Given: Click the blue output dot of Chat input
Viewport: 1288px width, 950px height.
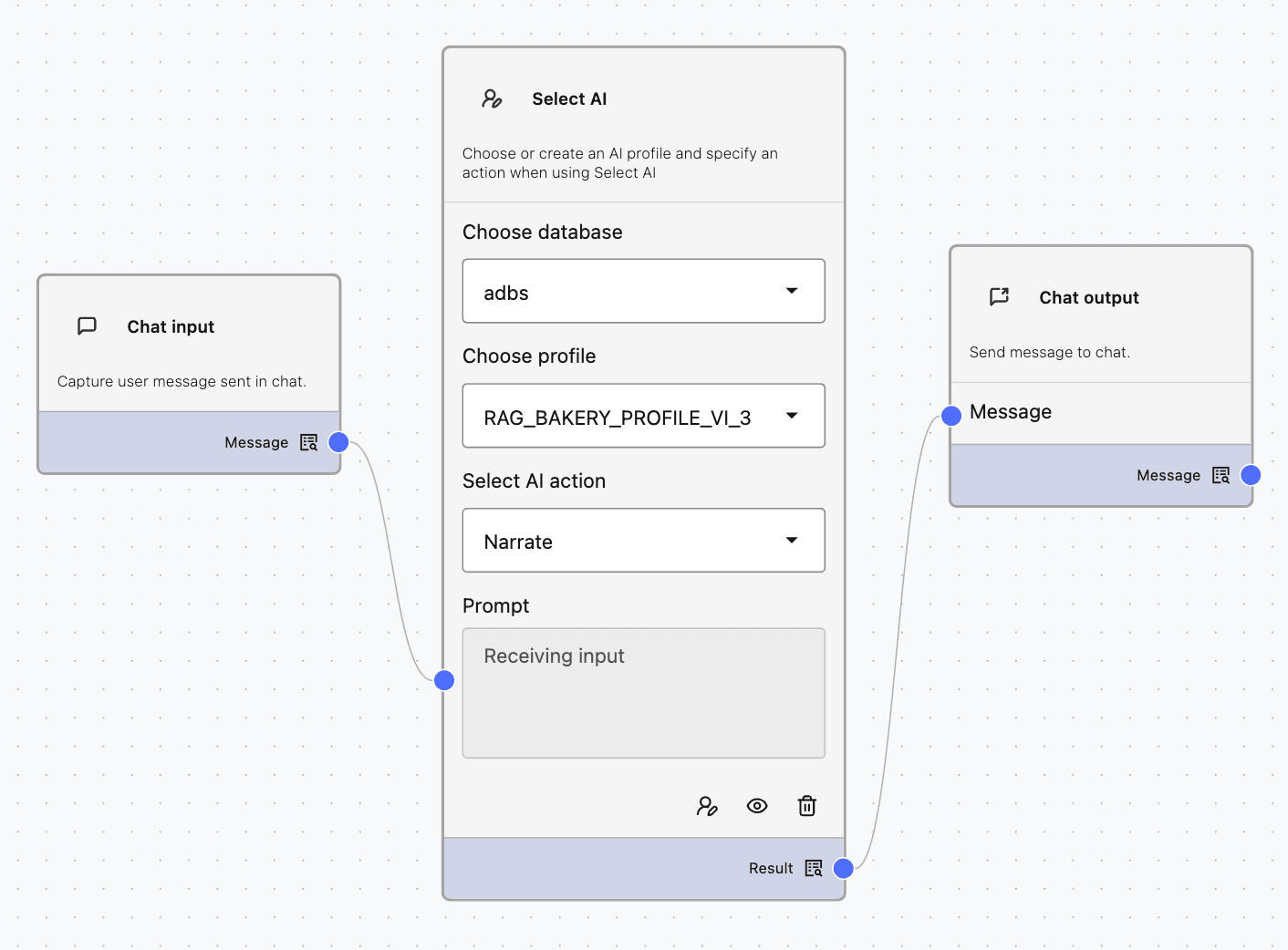Looking at the screenshot, I should pyautogui.click(x=338, y=441).
